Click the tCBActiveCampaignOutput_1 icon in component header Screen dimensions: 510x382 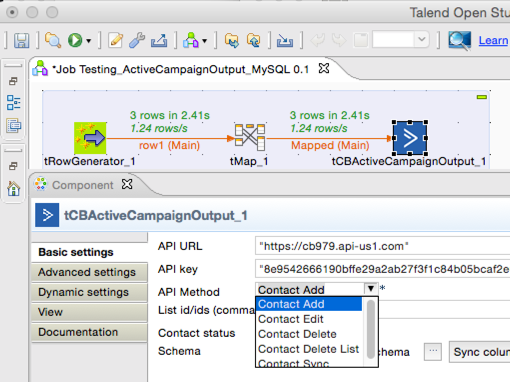click(x=47, y=215)
